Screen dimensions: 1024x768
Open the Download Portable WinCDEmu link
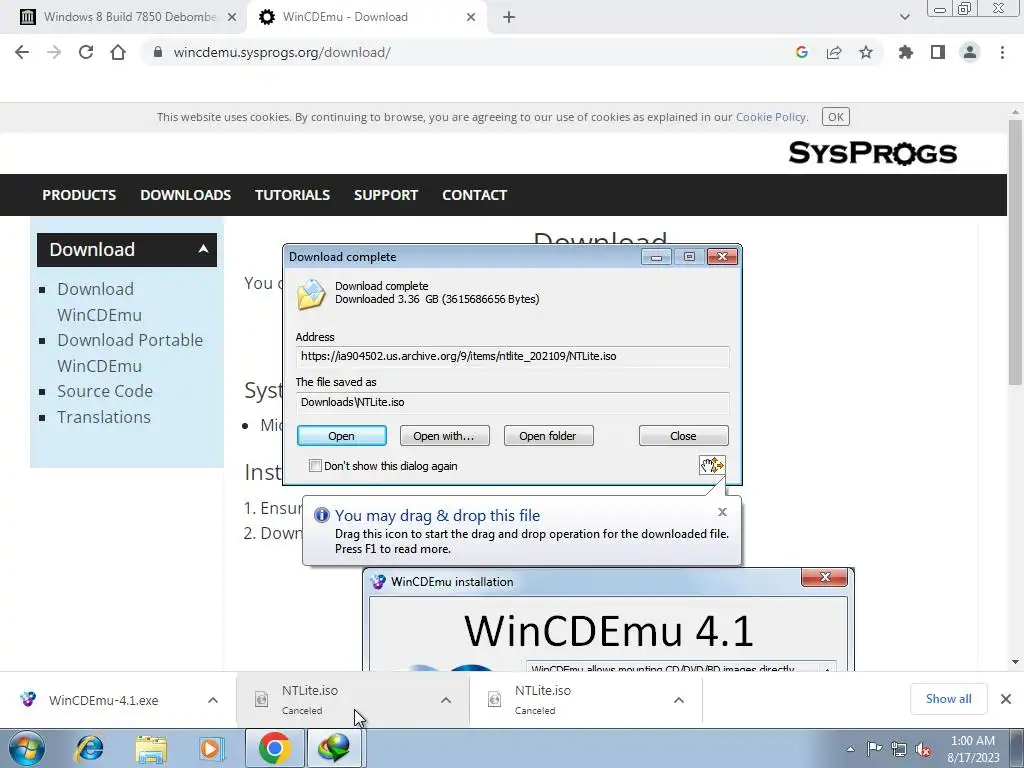coord(129,353)
